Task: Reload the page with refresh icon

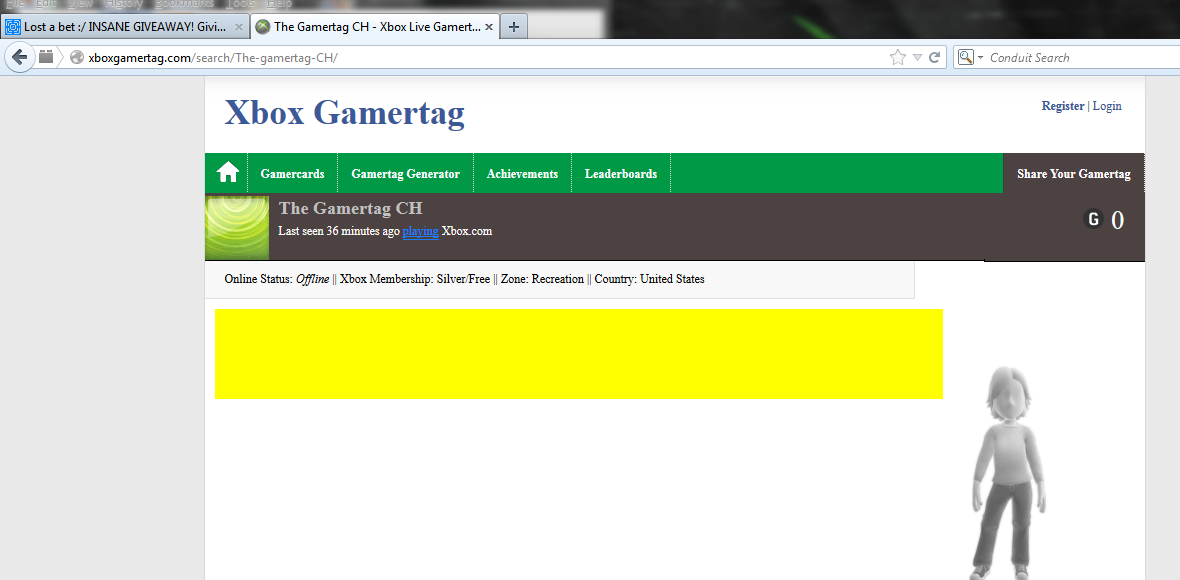Action: [935, 57]
